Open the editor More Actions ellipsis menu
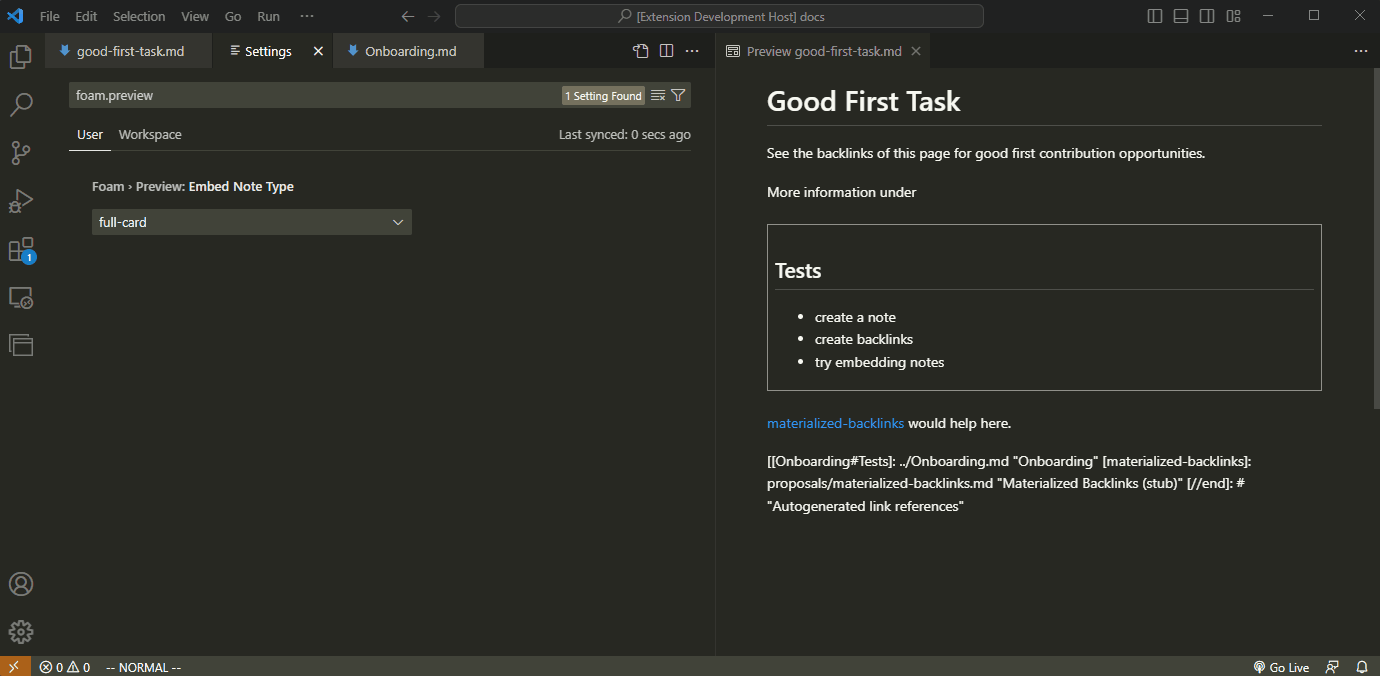This screenshot has height=676, width=1380. 692,50
